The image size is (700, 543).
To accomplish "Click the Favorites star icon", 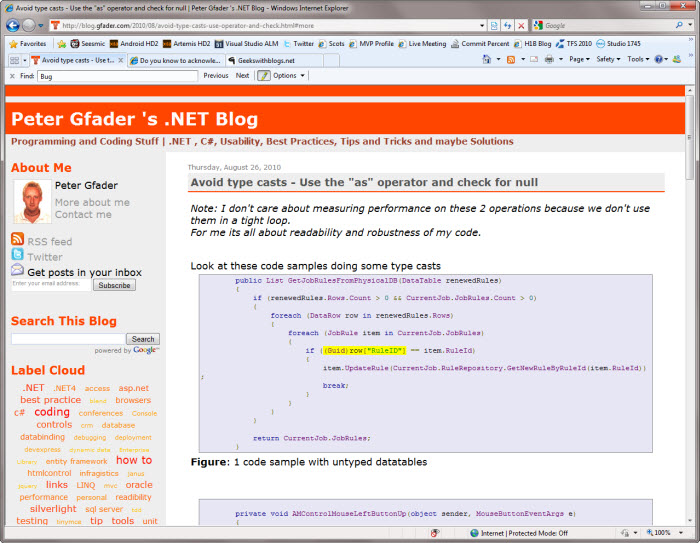I will pyautogui.click(x=13, y=44).
